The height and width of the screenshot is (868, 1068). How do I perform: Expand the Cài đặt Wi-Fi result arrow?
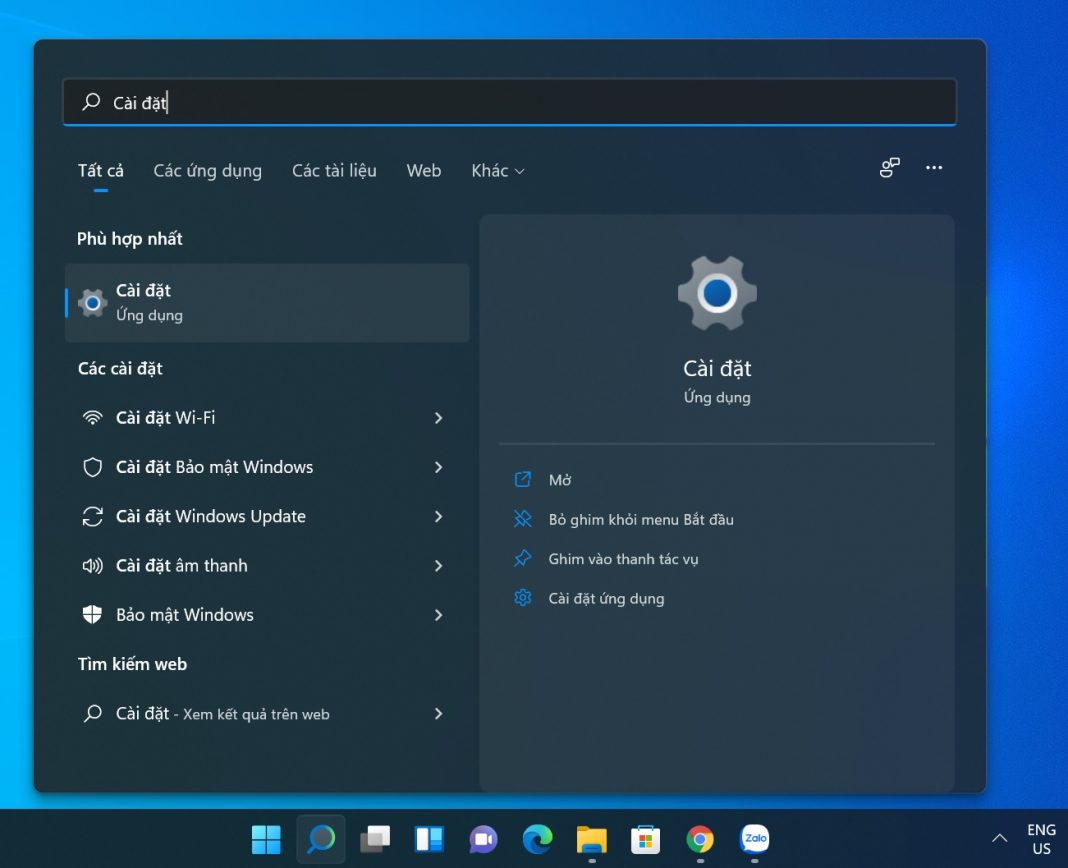[438, 418]
